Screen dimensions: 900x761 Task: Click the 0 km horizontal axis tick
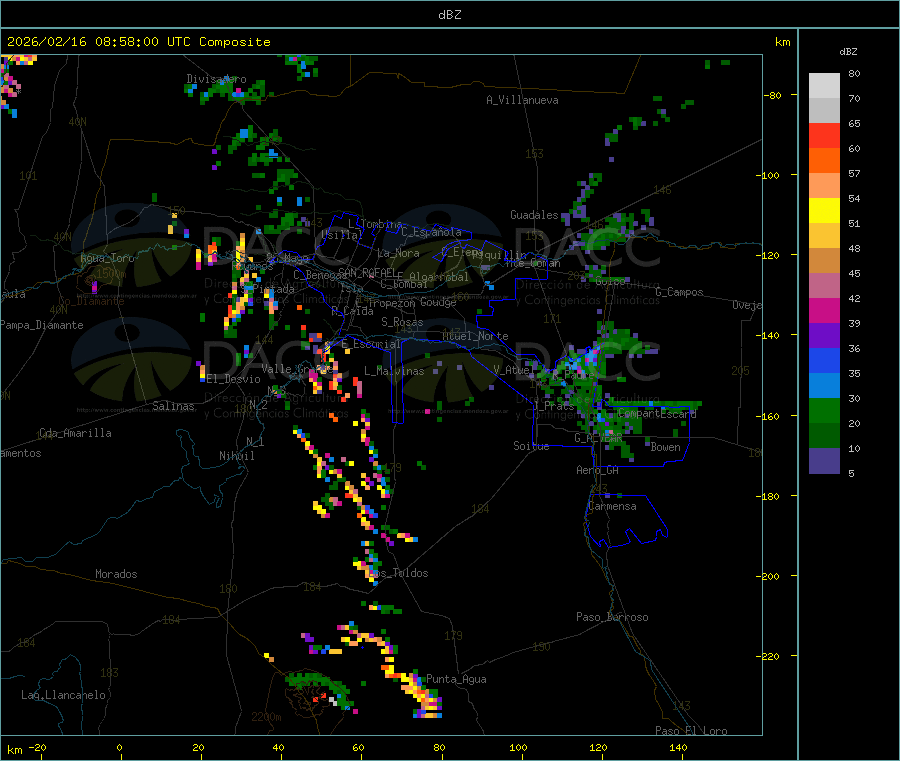(119, 747)
